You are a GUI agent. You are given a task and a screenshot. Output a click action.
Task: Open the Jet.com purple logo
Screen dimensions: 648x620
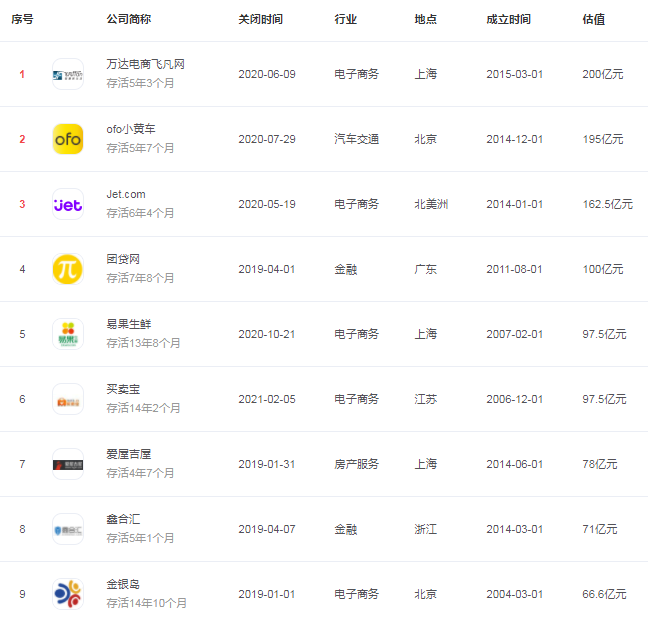[68, 204]
